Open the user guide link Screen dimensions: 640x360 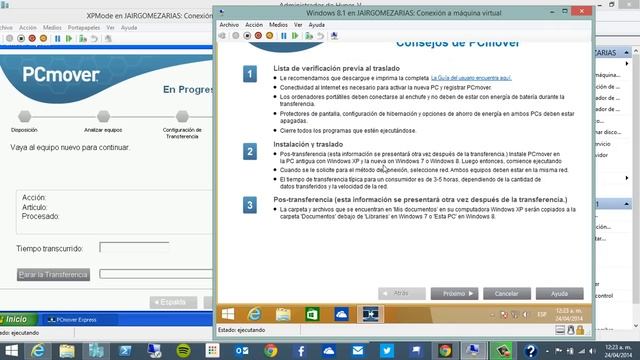click(x=471, y=78)
